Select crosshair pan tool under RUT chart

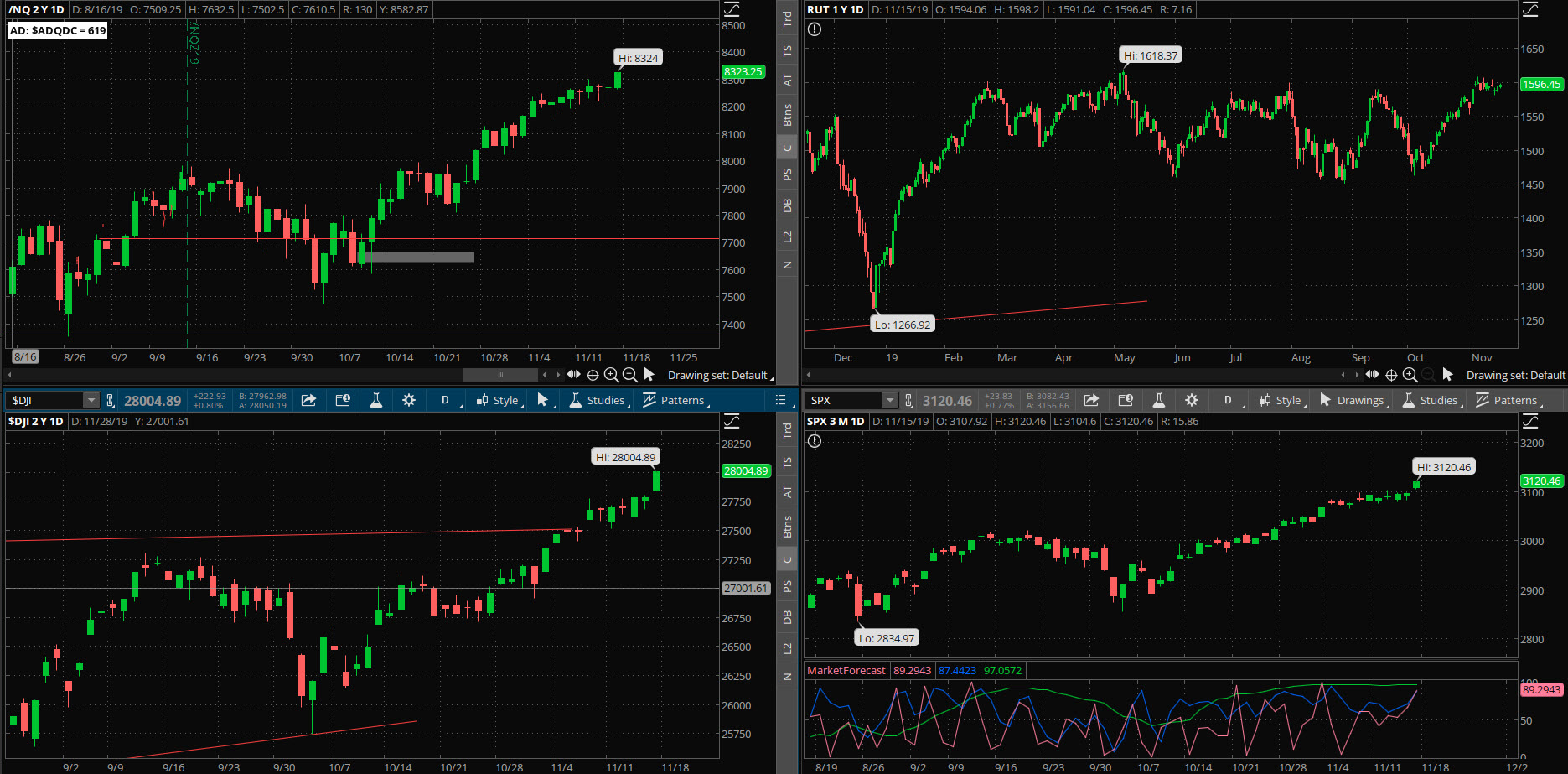click(1391, 375)
